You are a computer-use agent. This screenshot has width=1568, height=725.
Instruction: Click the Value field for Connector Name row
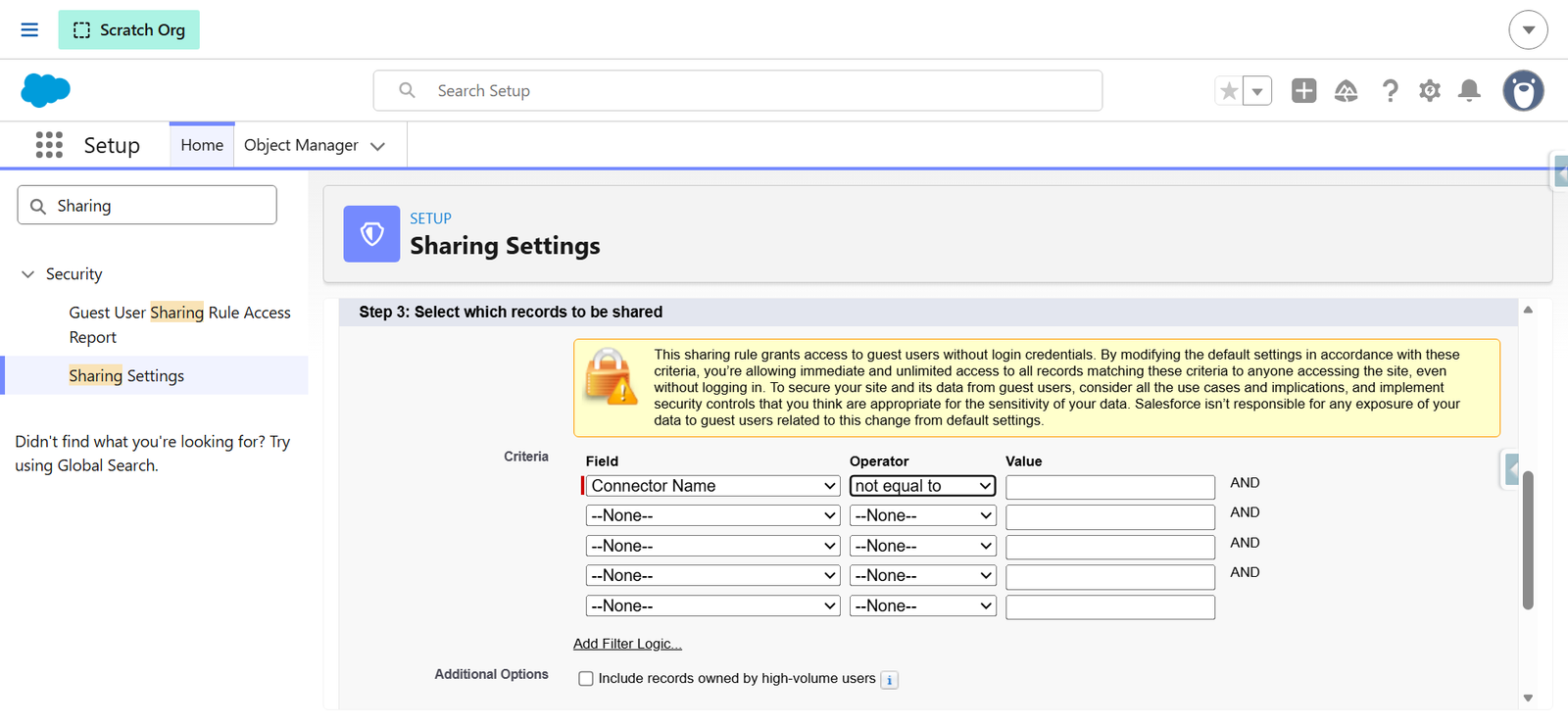click(x=1110, y=487)
